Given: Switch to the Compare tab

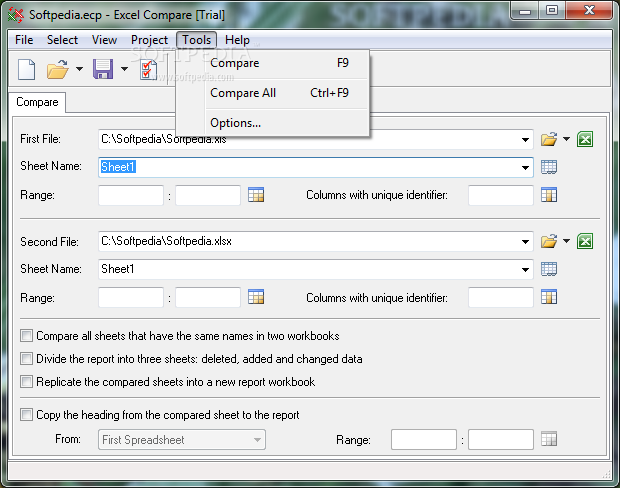Looking at the screenshot, I should (37, 102).
